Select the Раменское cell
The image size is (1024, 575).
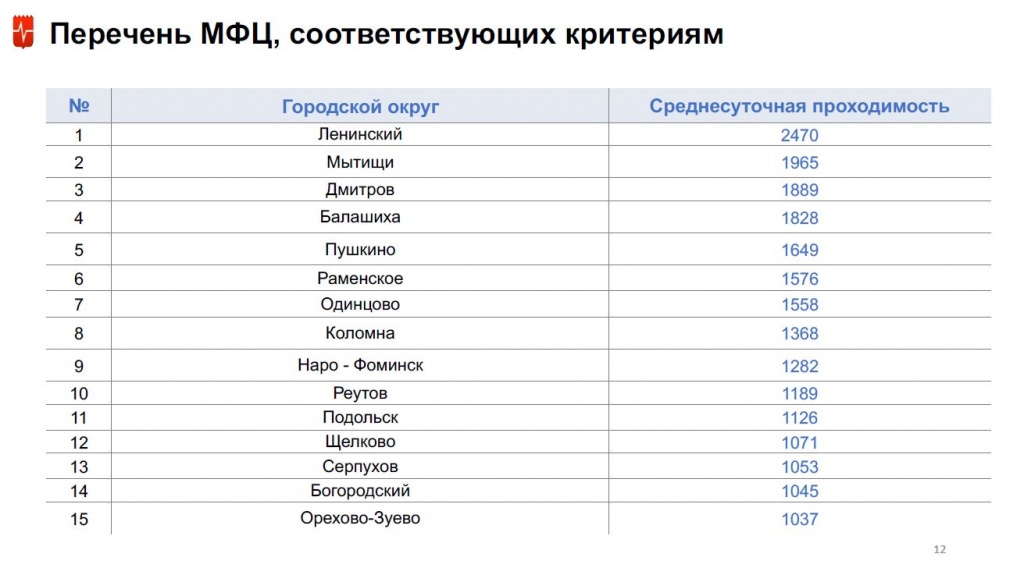point(360,278)
